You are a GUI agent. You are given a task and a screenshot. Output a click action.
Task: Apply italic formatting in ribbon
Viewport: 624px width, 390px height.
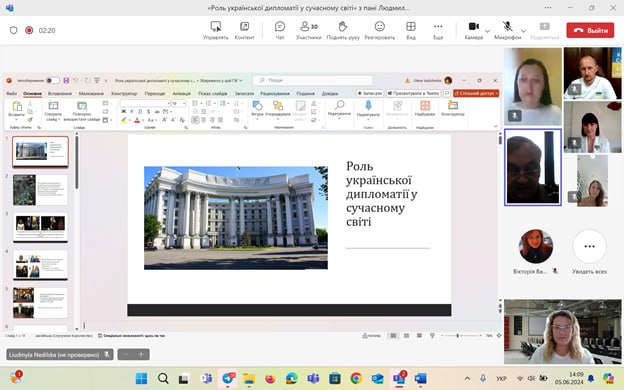132,111
